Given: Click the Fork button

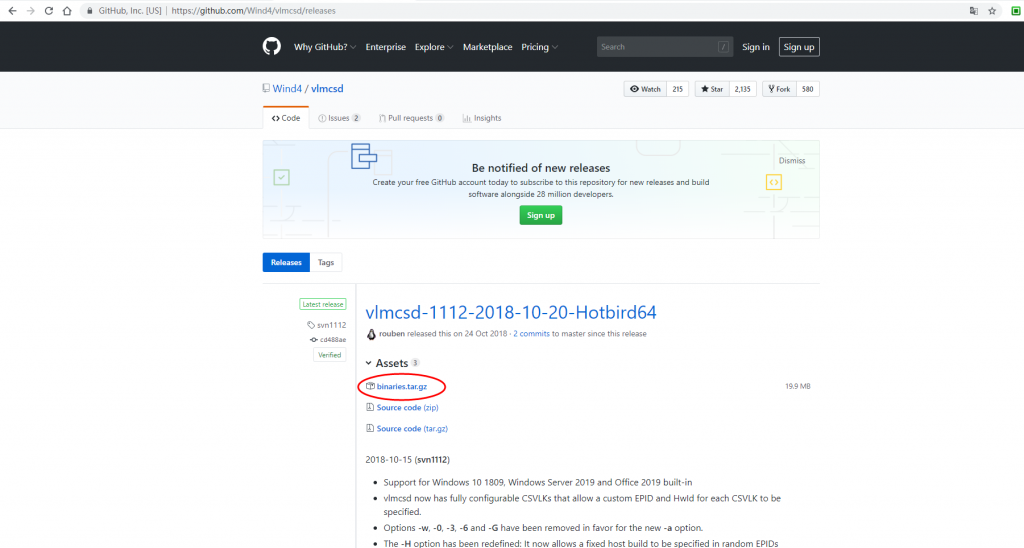Looking at the screenshot, I should (x=779, y=89).
